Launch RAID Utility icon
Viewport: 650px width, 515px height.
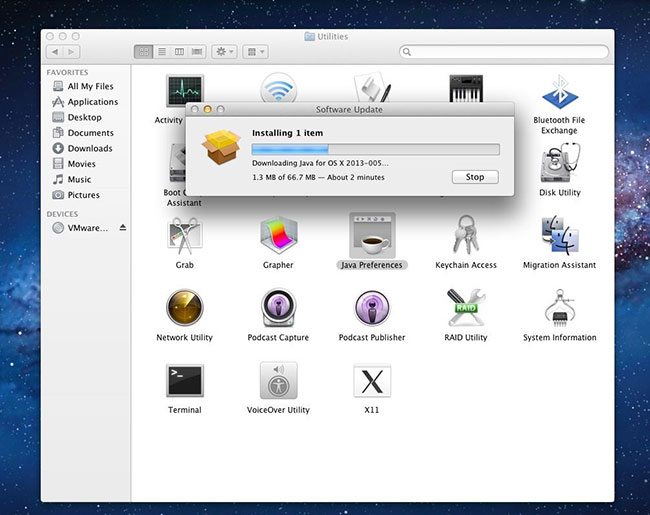tap(466, 307)
